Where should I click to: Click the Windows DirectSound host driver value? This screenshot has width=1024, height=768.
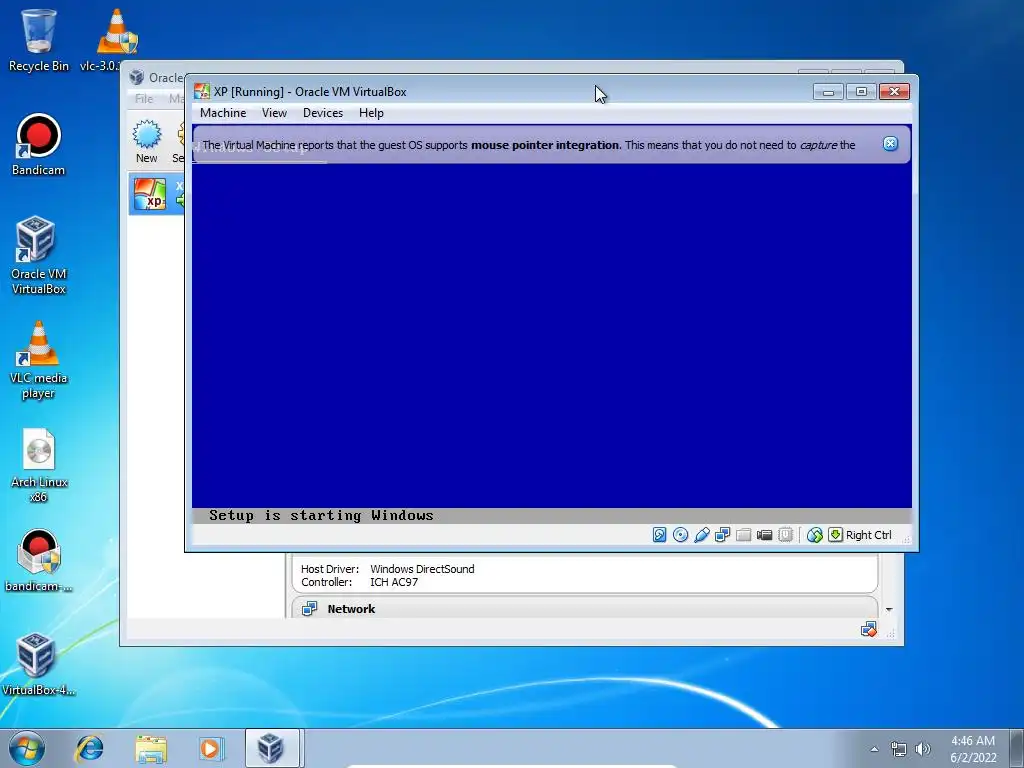(422, 569)
